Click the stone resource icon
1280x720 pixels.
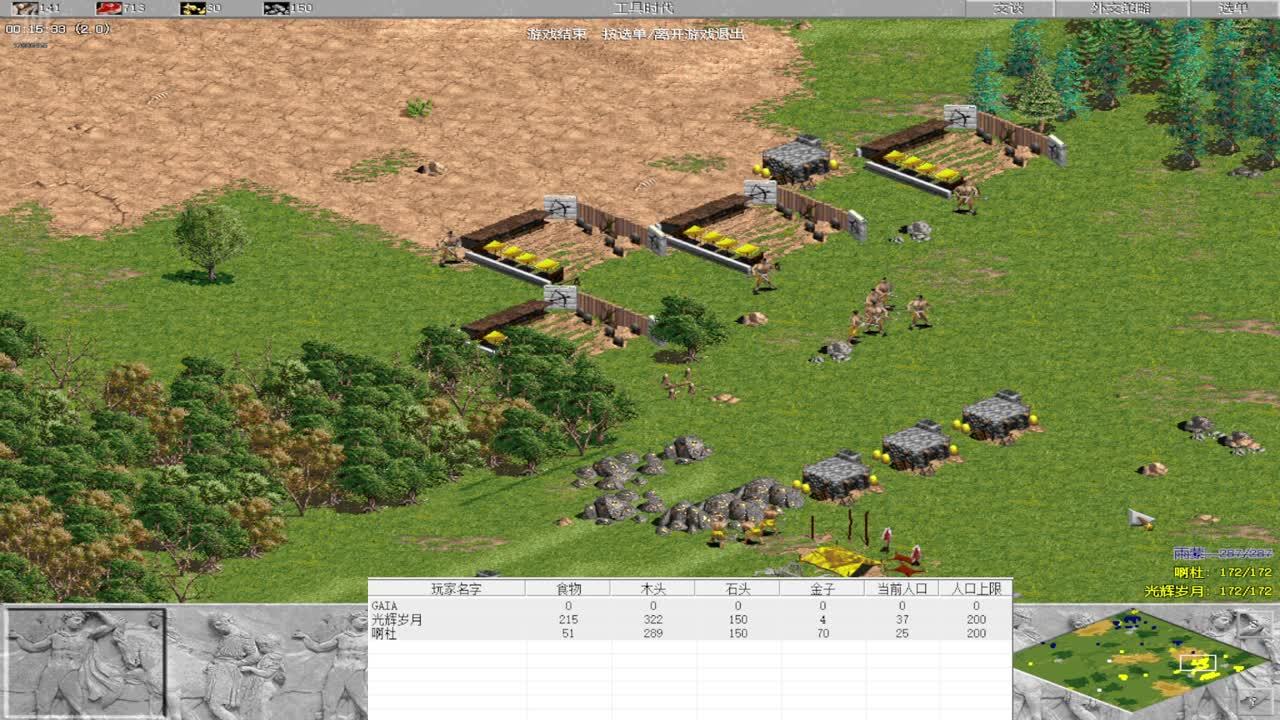(276, 8)
